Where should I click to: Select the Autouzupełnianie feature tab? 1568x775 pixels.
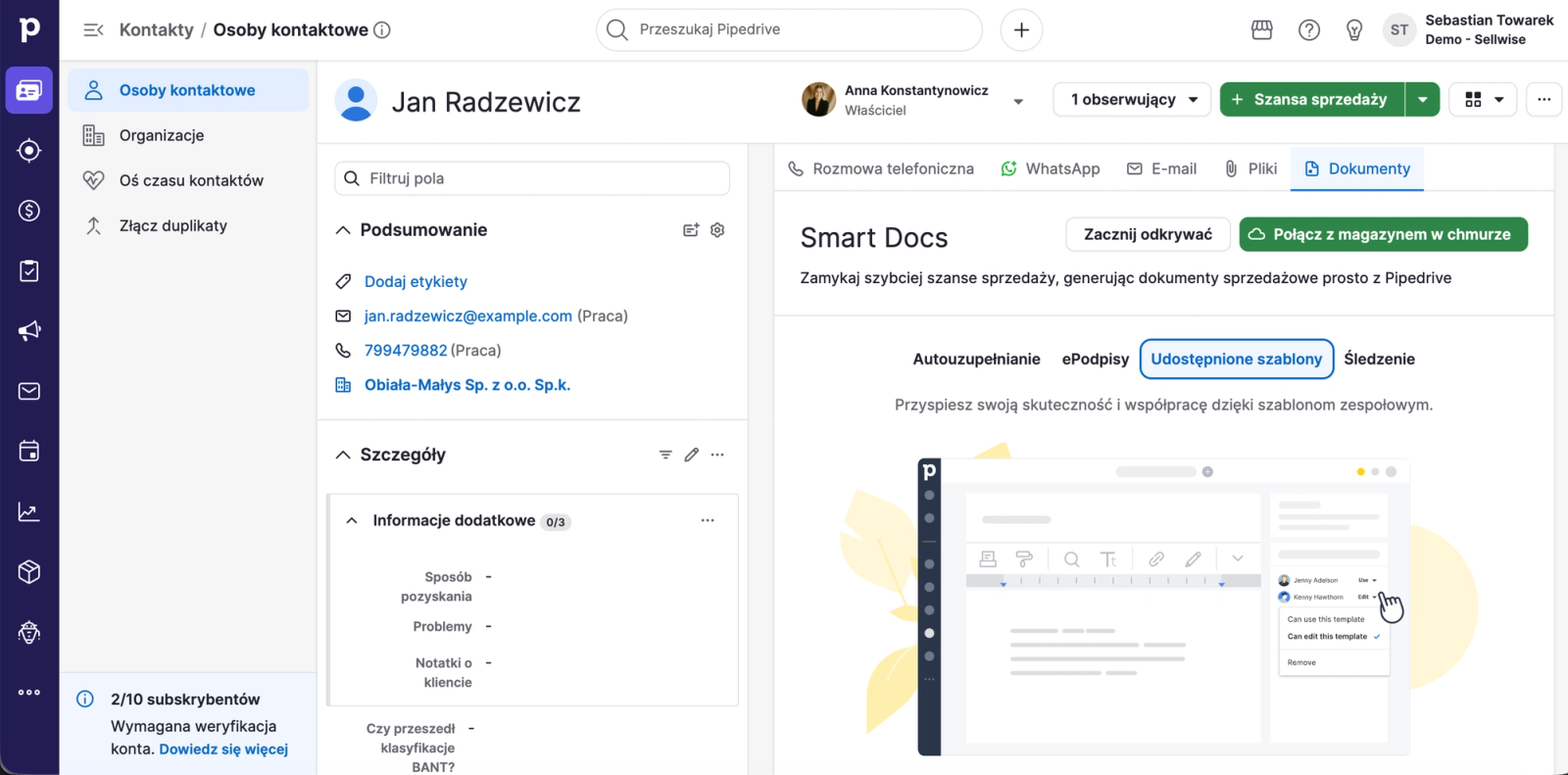(x=976, y=359)
